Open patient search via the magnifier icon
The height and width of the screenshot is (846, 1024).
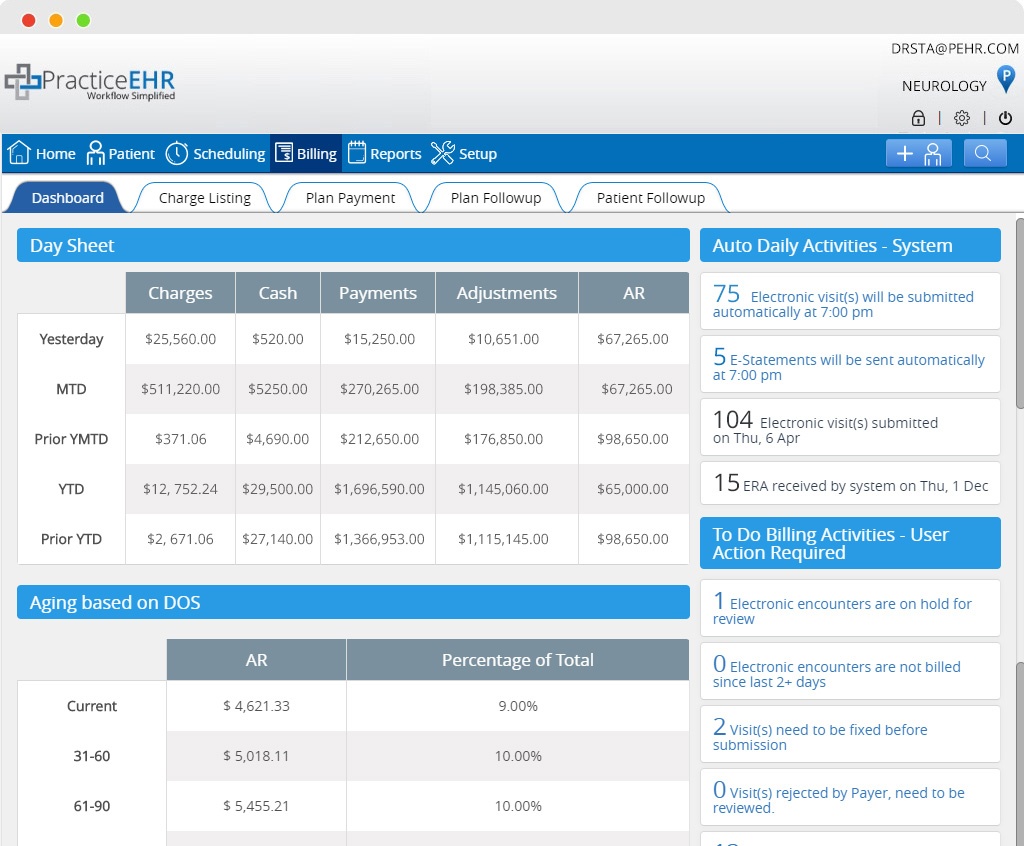point(984,153)
